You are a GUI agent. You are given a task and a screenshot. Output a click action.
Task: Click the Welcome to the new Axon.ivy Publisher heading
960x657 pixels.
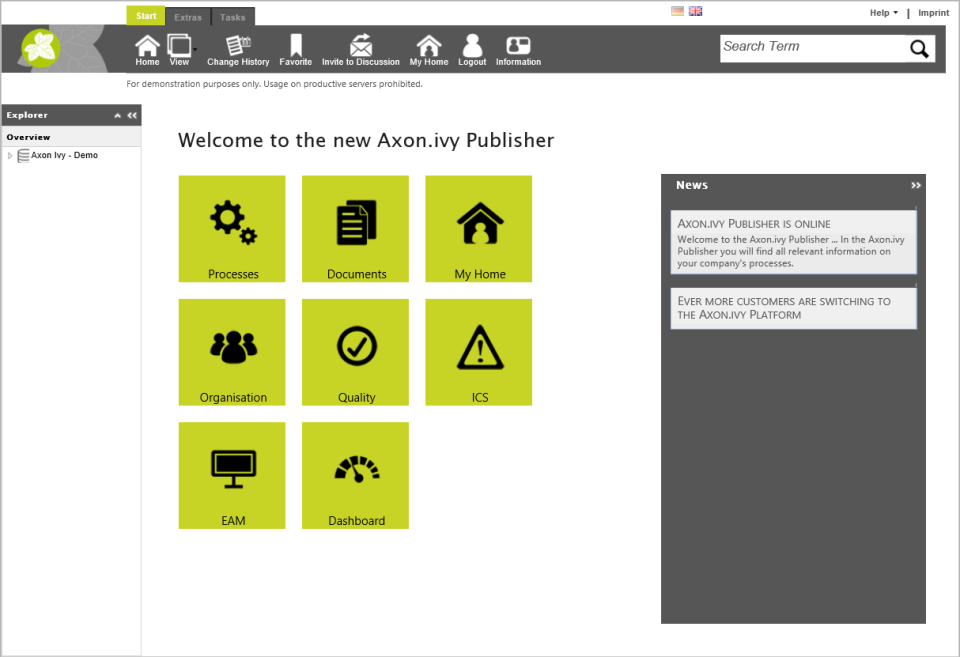366,140
